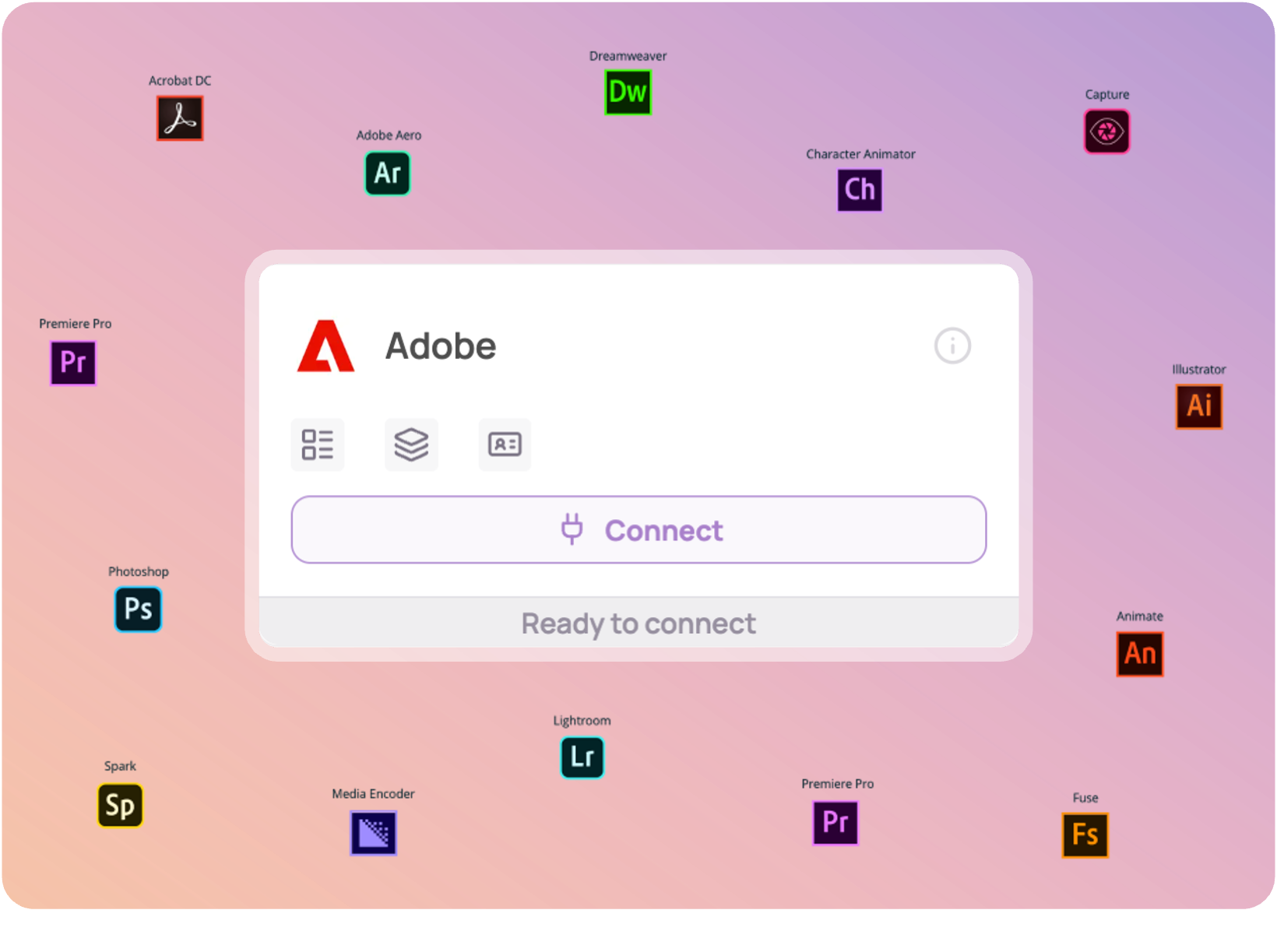Screen dimensions: 1277x952
Task: Click the Premiere Pro icon below Lightroom
Action: click(836, 822)
